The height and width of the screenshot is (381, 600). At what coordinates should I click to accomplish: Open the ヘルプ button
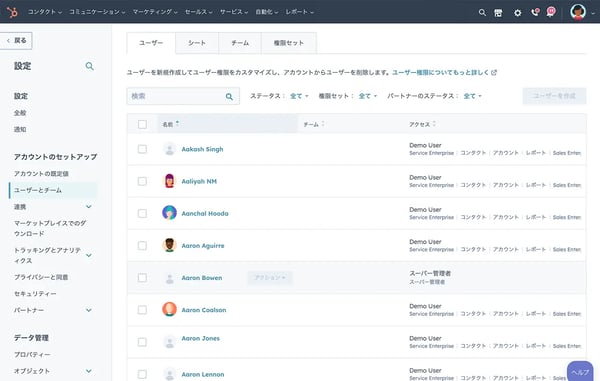580,372
